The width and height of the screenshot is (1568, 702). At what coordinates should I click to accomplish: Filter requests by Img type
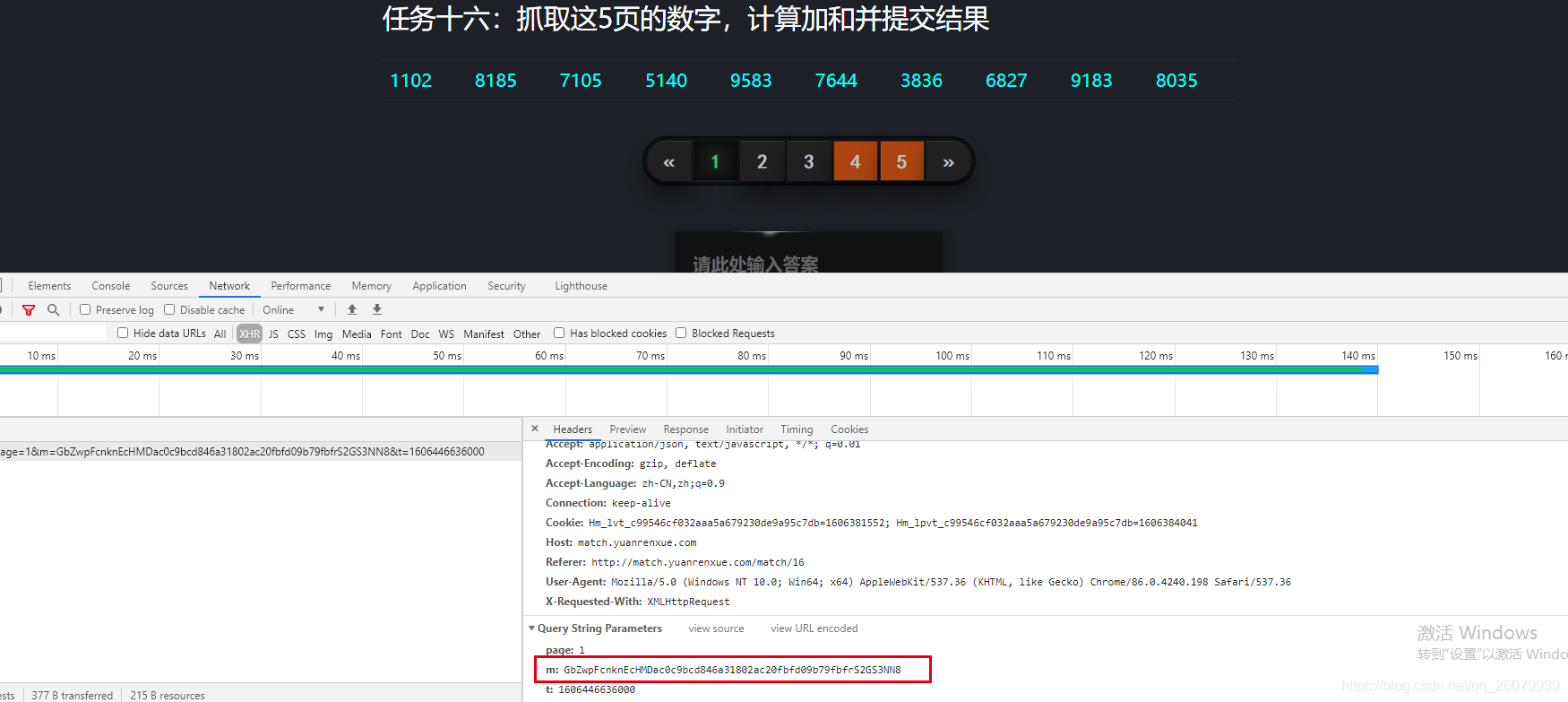click(x=323, y=334)
